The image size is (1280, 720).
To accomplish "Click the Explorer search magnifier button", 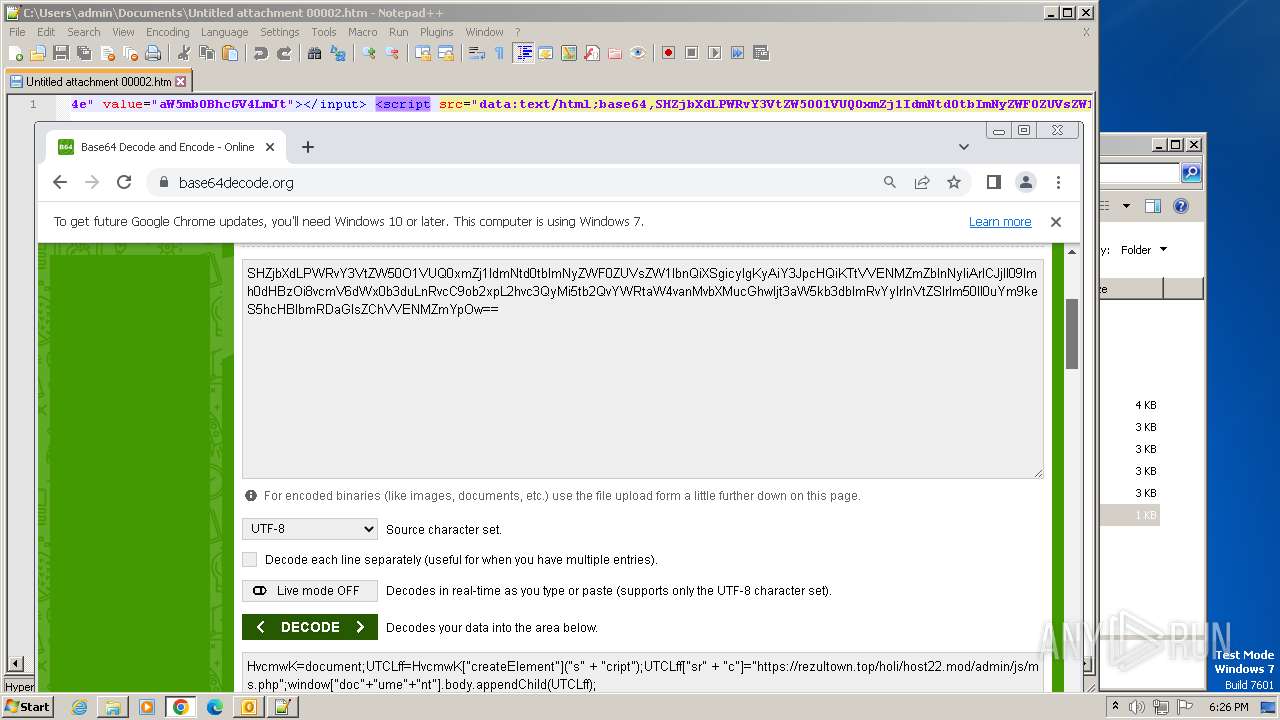I will pyautogui.click(x=1191, y=173).
